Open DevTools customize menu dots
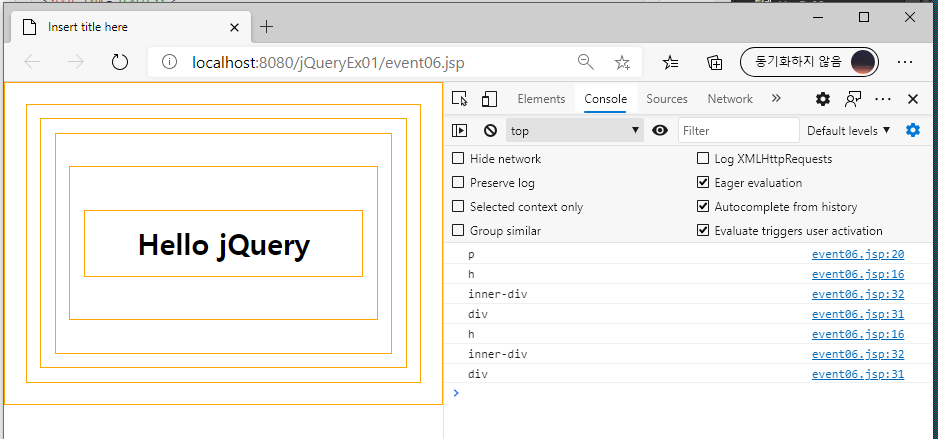938x439 pixels. (883, 99)
